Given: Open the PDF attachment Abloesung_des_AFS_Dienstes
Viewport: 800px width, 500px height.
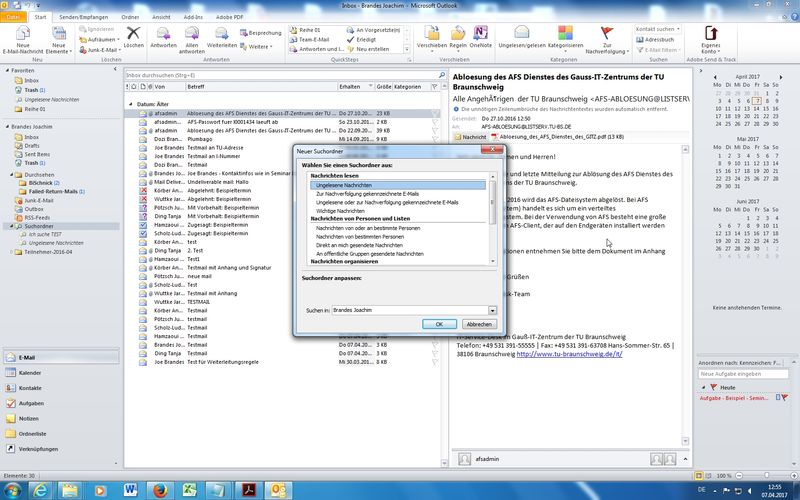Looking at the screenshot, I should pos(557,137).
